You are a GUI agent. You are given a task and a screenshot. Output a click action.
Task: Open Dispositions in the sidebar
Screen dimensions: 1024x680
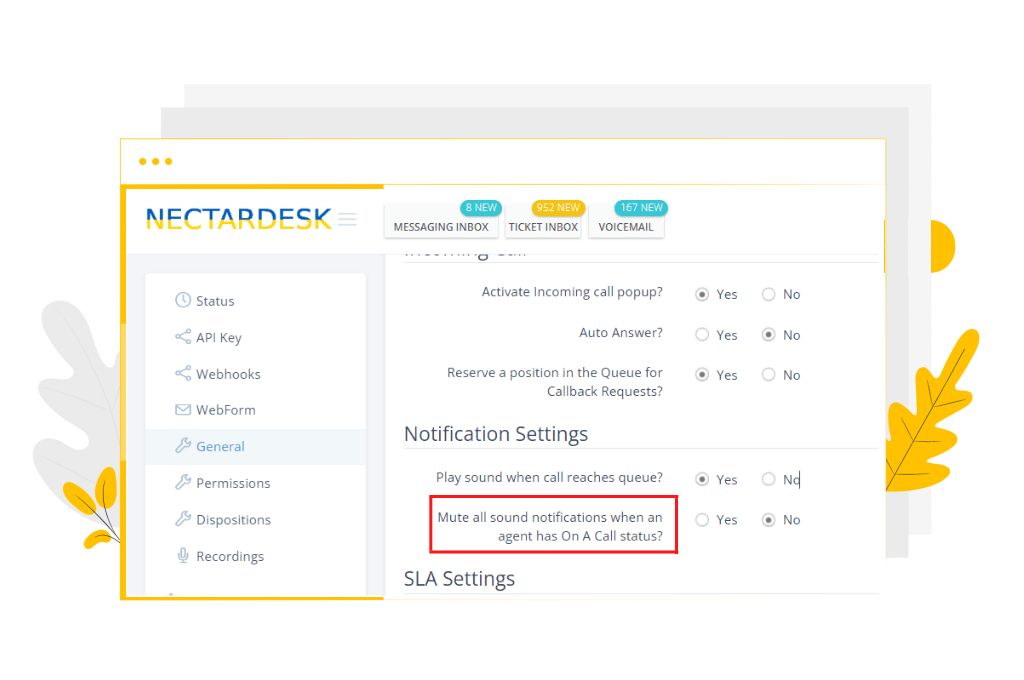click(x=255, y=520)
